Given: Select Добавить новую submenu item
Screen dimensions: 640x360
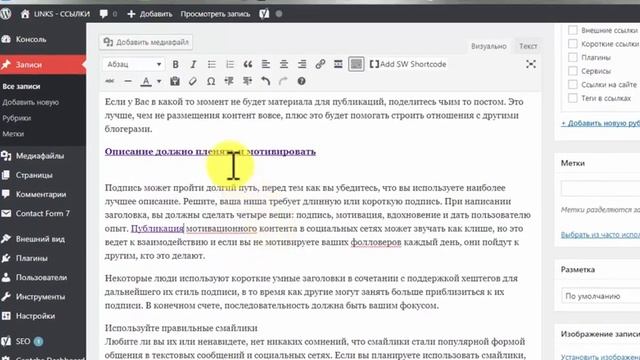Looking at the screenshot, I should 30,102.
